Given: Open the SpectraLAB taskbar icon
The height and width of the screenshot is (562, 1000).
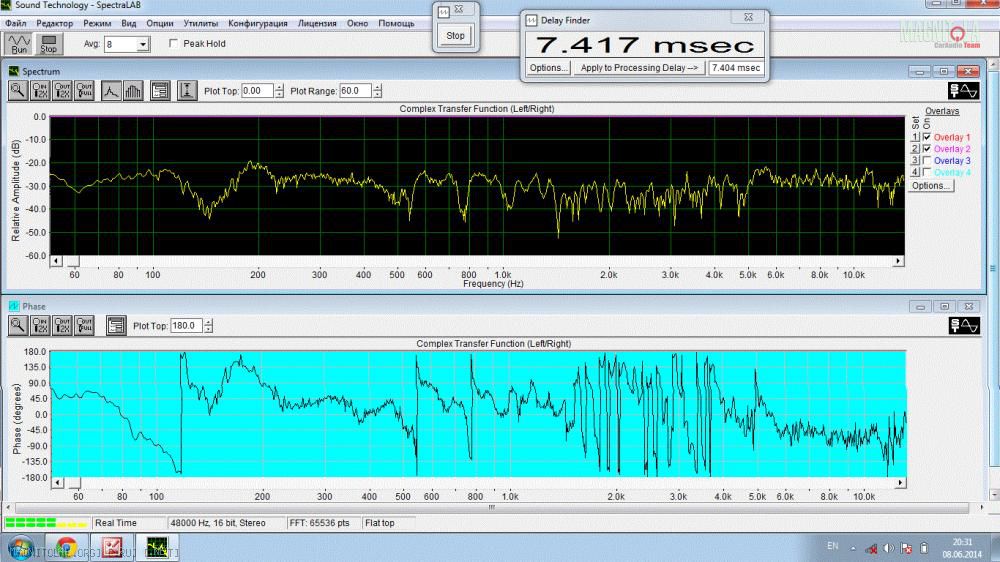Looking at the screenshot, I should [158, 548].
